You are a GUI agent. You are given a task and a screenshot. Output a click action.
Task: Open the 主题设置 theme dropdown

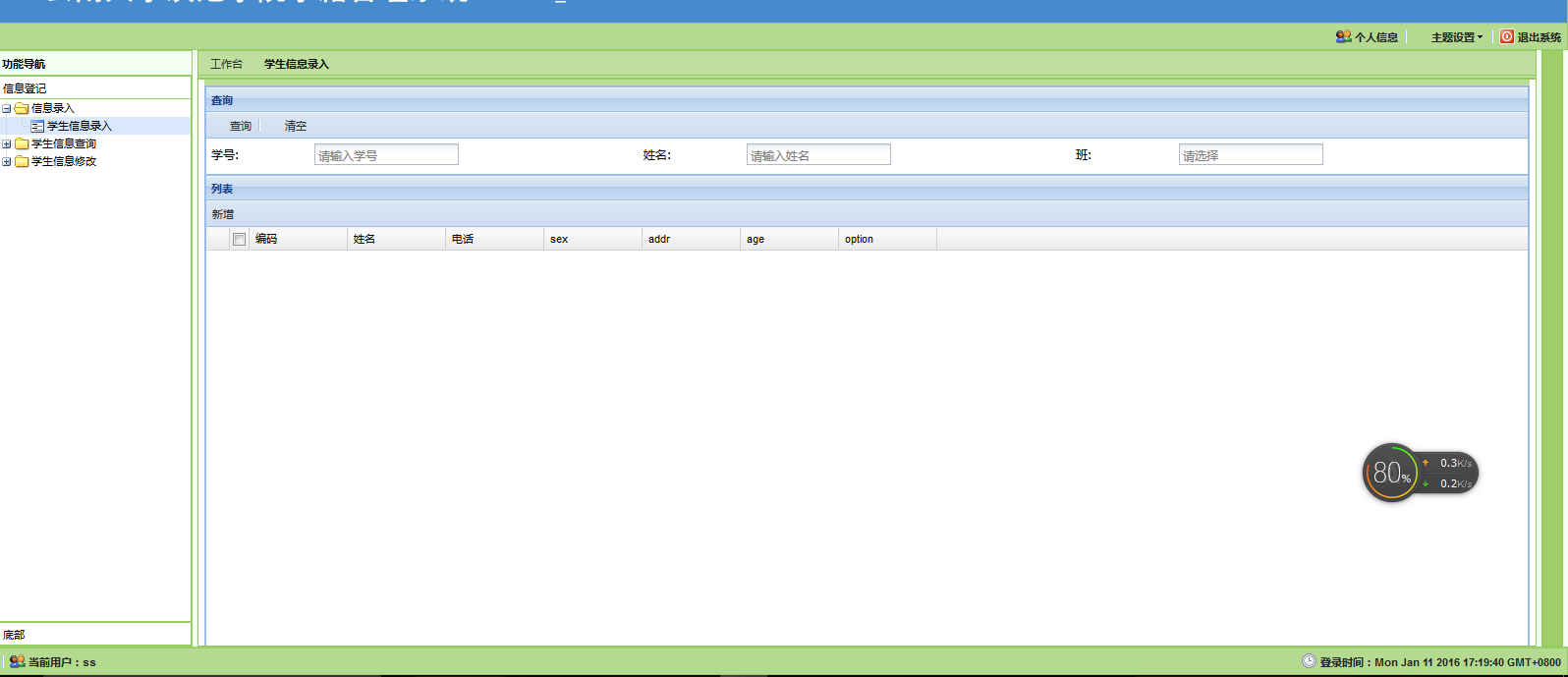click(1456, 37)
